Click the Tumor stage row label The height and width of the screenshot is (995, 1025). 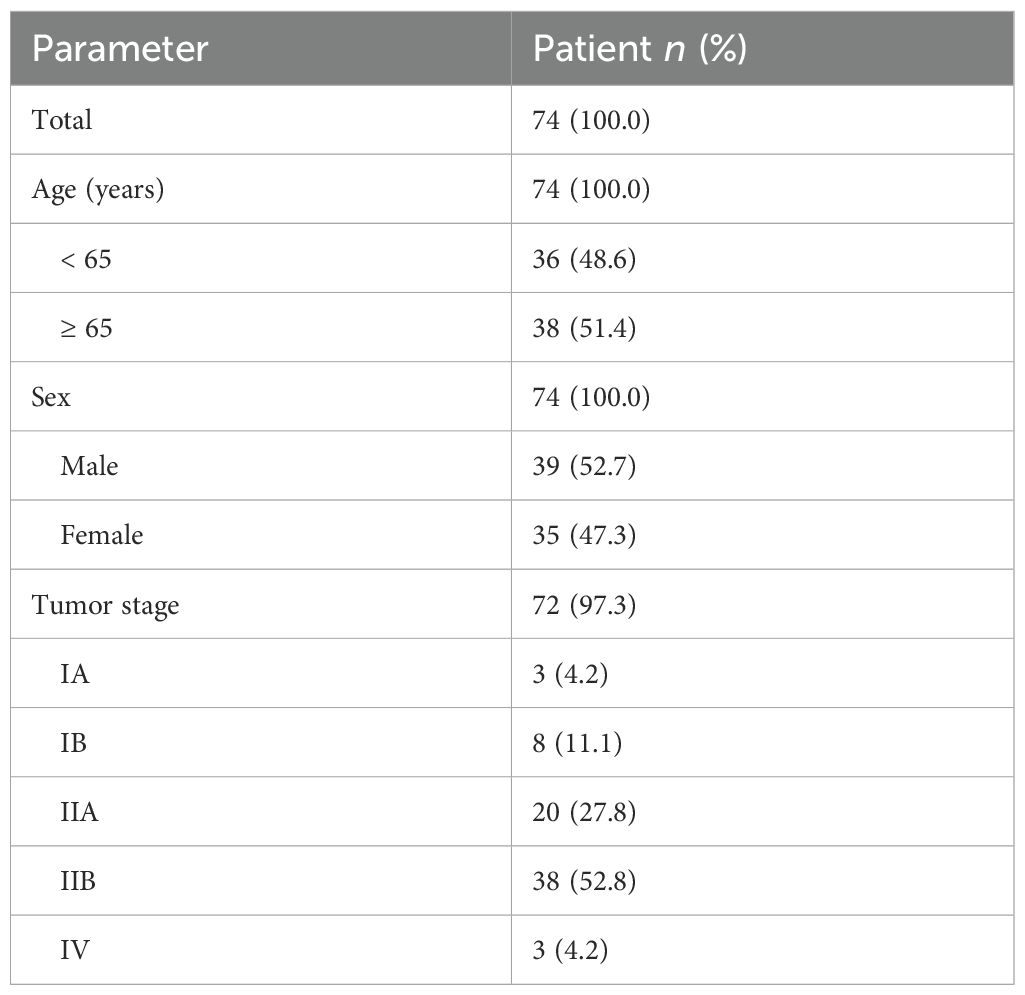(x=105, y=605)
